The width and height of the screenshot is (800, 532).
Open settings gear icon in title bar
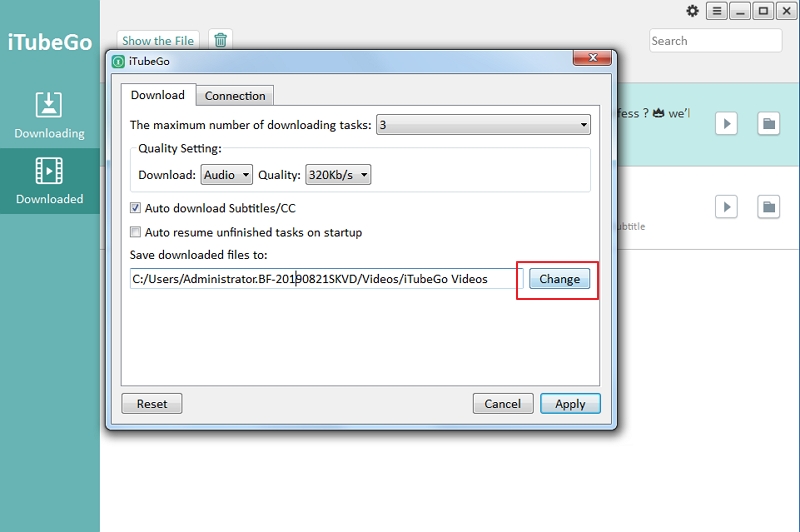(692, 11)
